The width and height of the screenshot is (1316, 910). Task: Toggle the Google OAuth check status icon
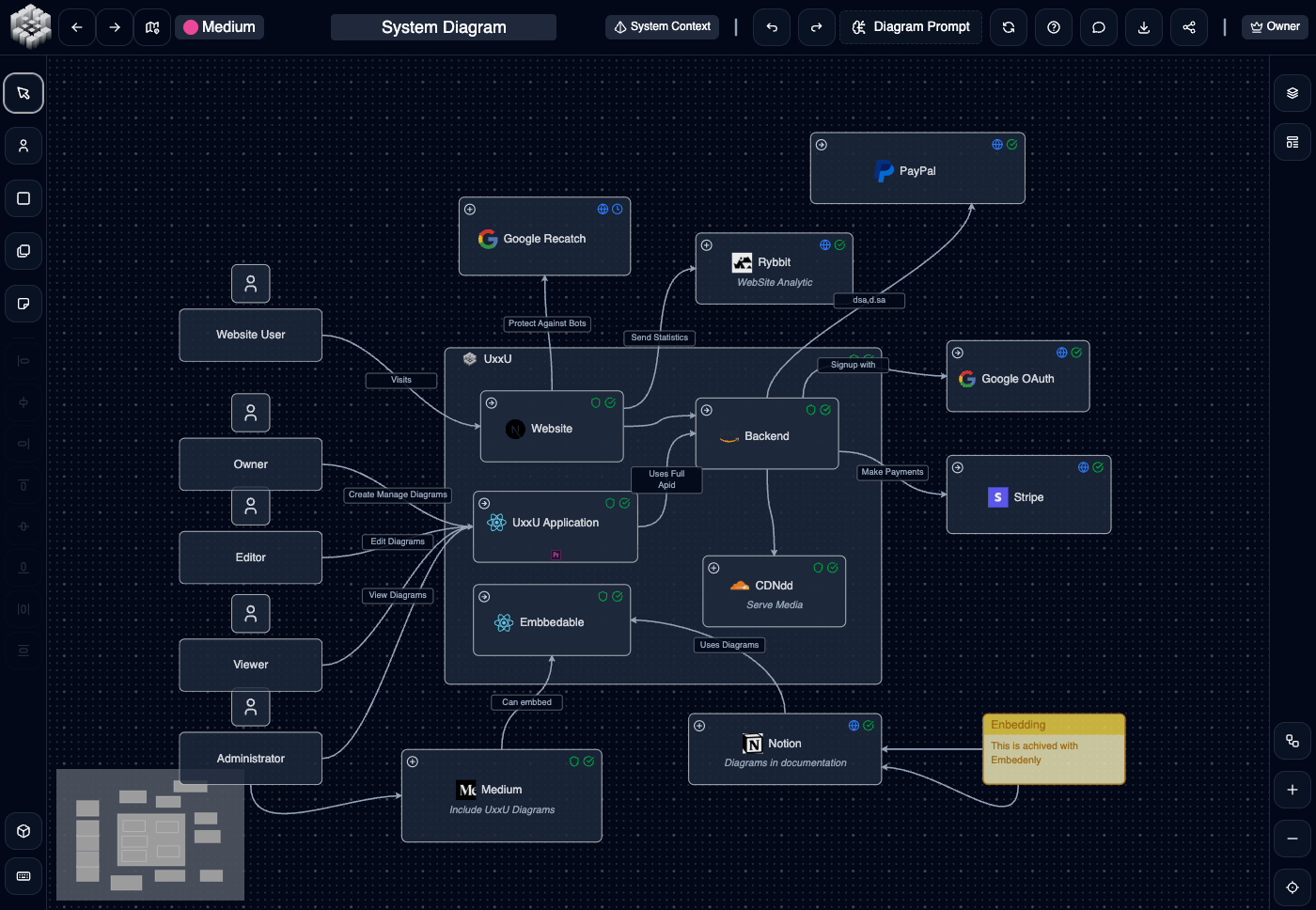coord(1076,353)
